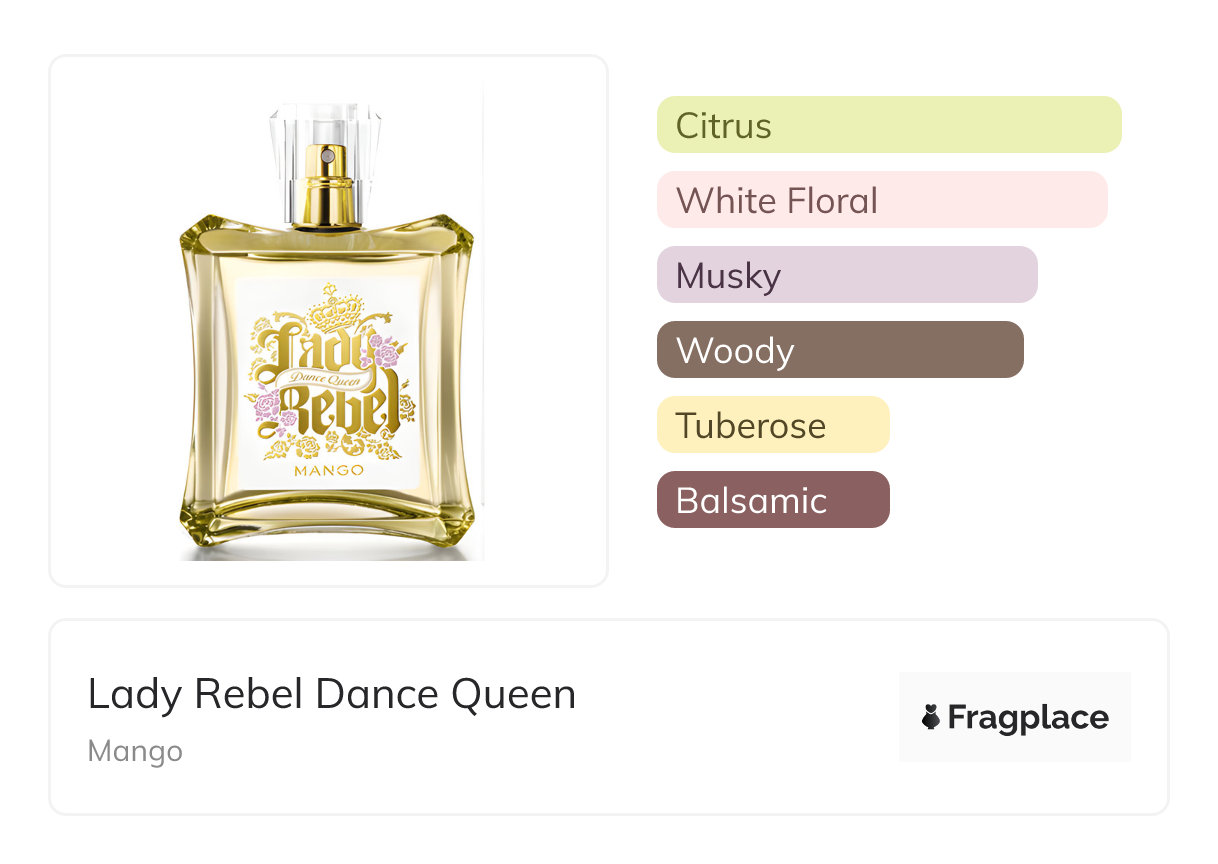Screen dimensions: 1218x864
Task: Click the Musky accord bar
Action: point(847,275)
